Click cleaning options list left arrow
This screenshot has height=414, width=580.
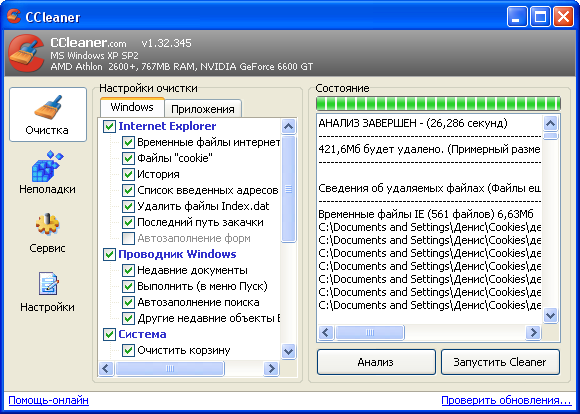click(x=107, y=368)
